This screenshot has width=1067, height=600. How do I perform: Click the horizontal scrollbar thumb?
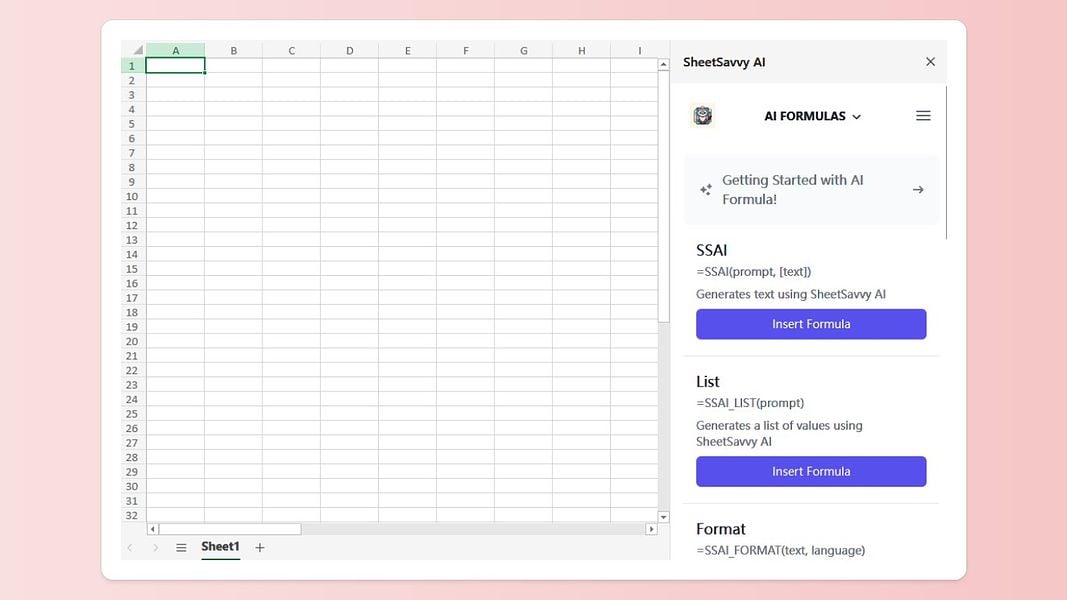point(230,529)
